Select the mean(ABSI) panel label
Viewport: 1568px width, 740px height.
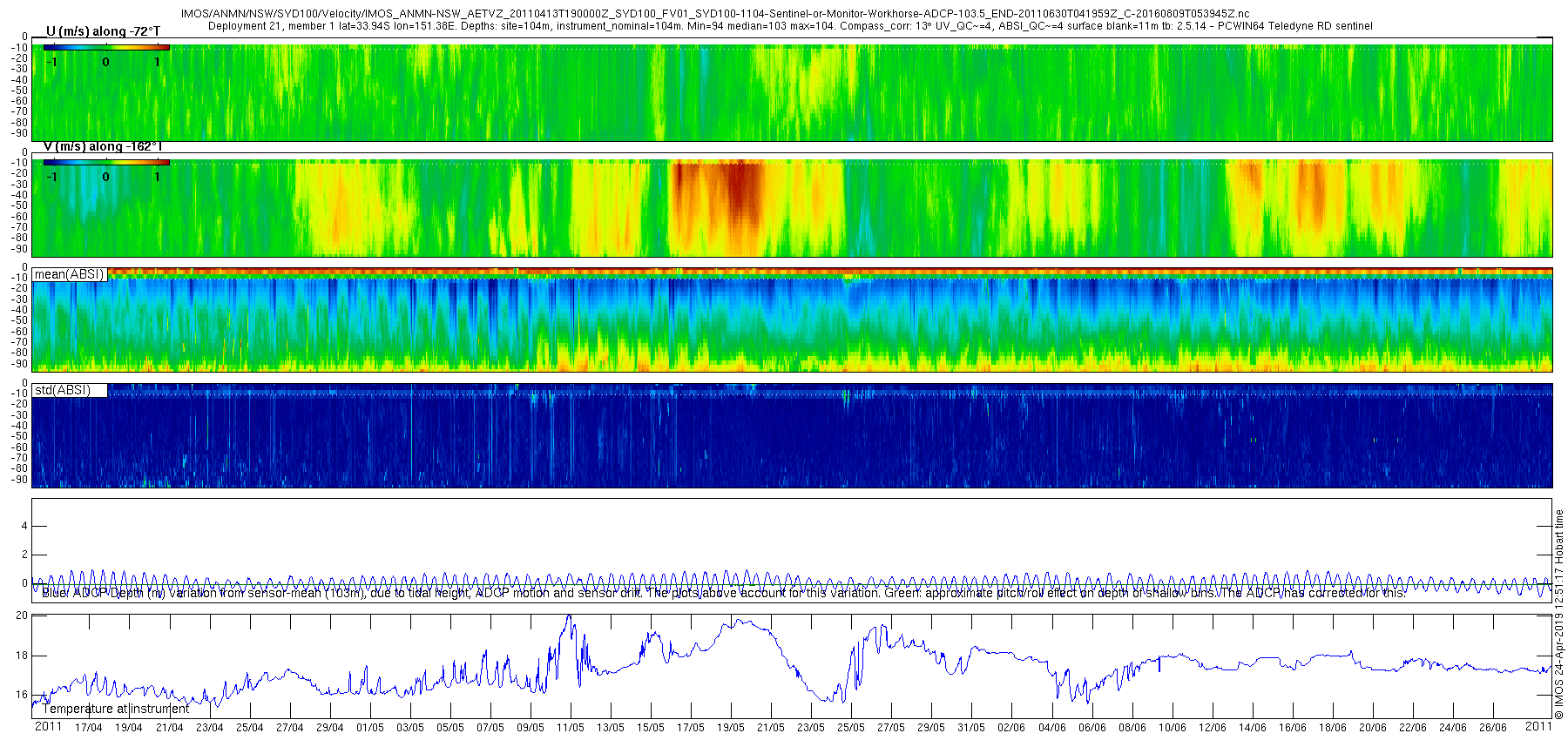point(70,274)
